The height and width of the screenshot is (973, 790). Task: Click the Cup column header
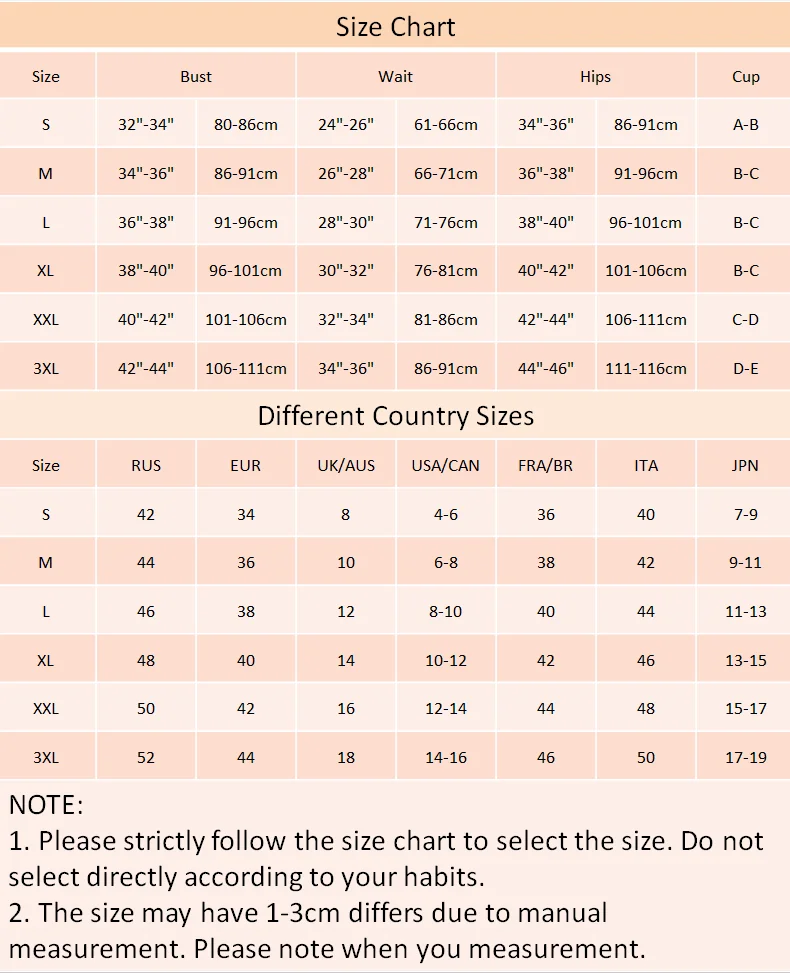pos(745,76)
